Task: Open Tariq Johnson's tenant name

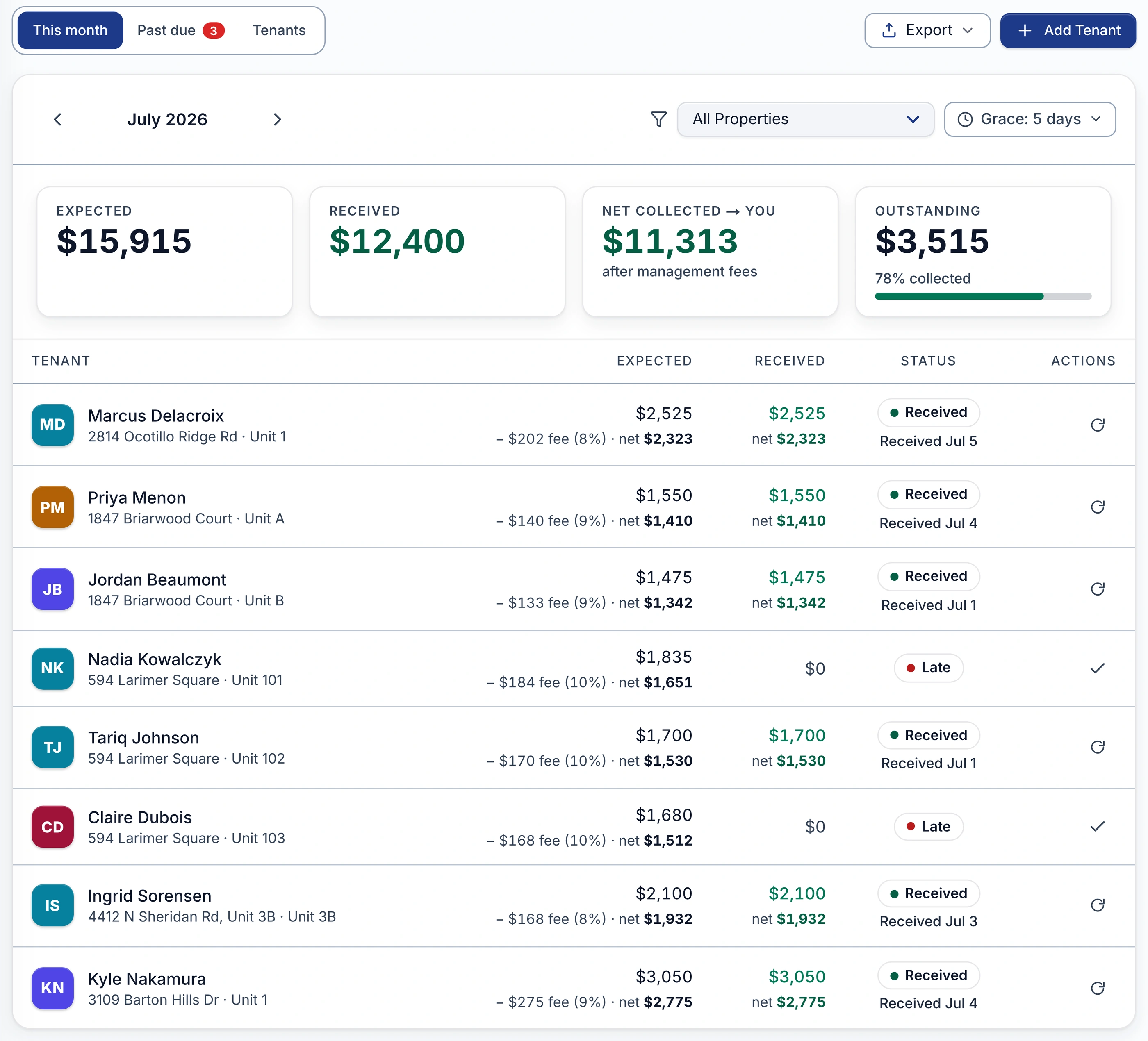Action: click(x=143, y=738)
